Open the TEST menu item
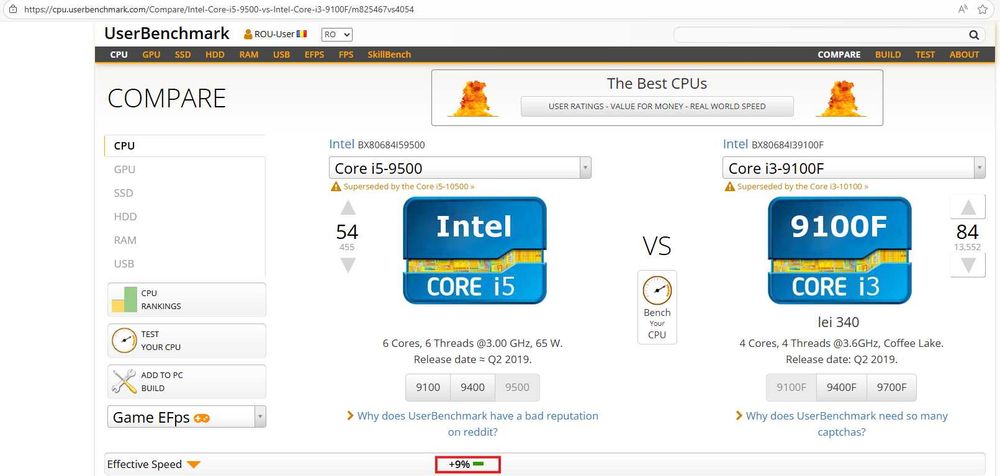Image resolution: width=1000 pixels, height=476 pixels. pyautogui.click(x=925, y=55)
